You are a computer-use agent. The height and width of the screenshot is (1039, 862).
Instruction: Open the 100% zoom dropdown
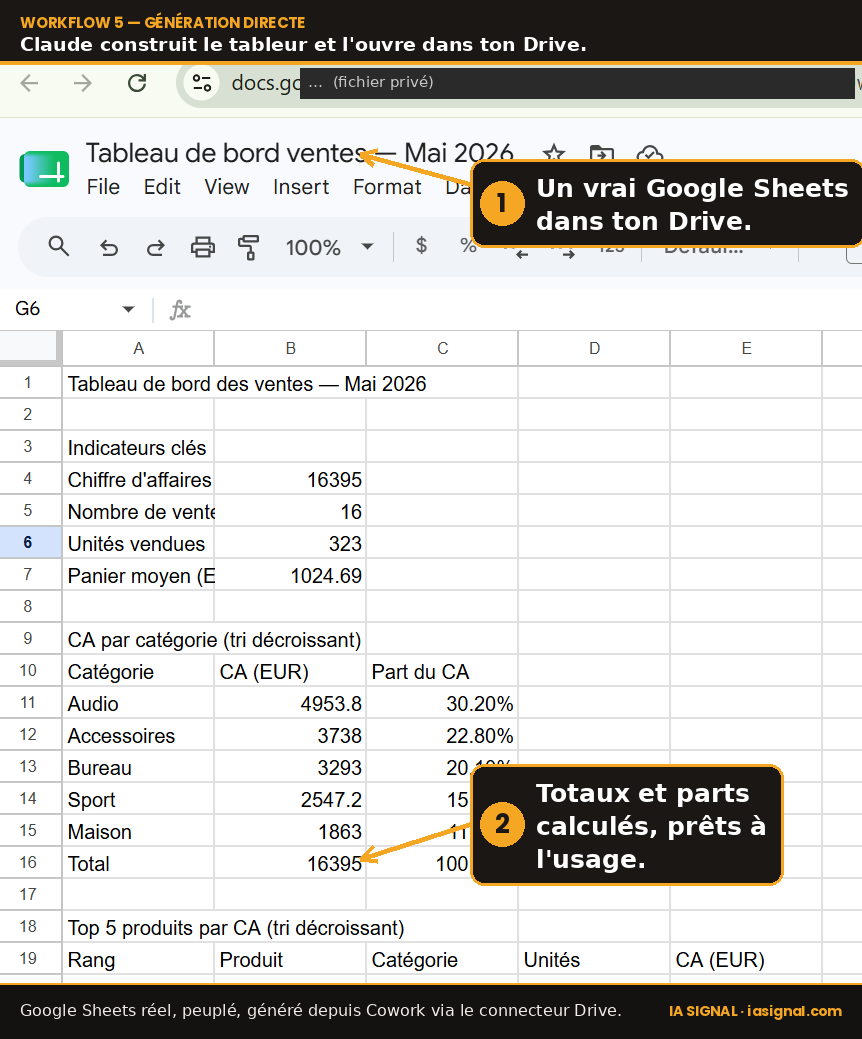[329, 247]
